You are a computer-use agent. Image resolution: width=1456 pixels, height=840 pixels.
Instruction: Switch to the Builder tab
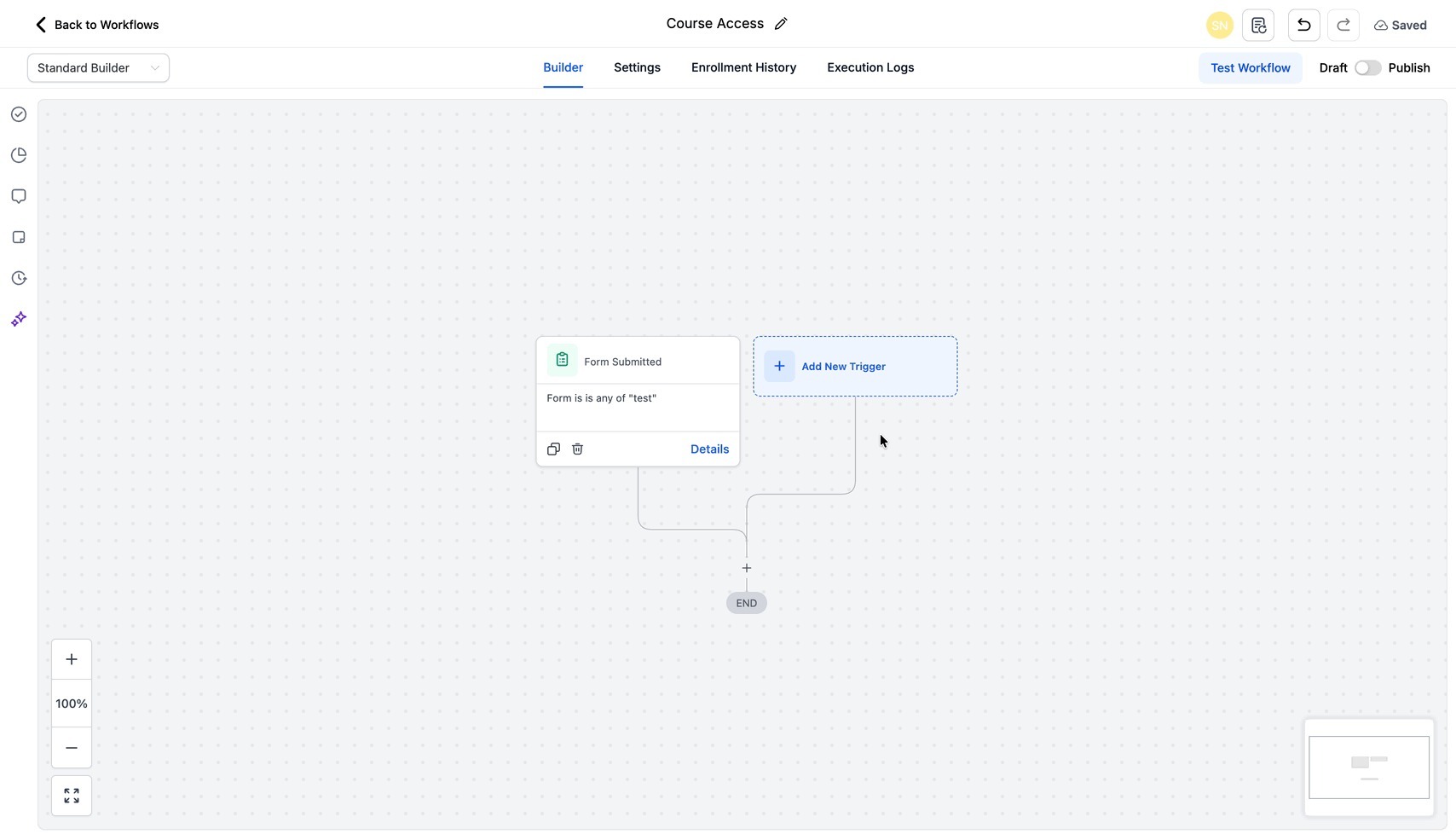563,67
